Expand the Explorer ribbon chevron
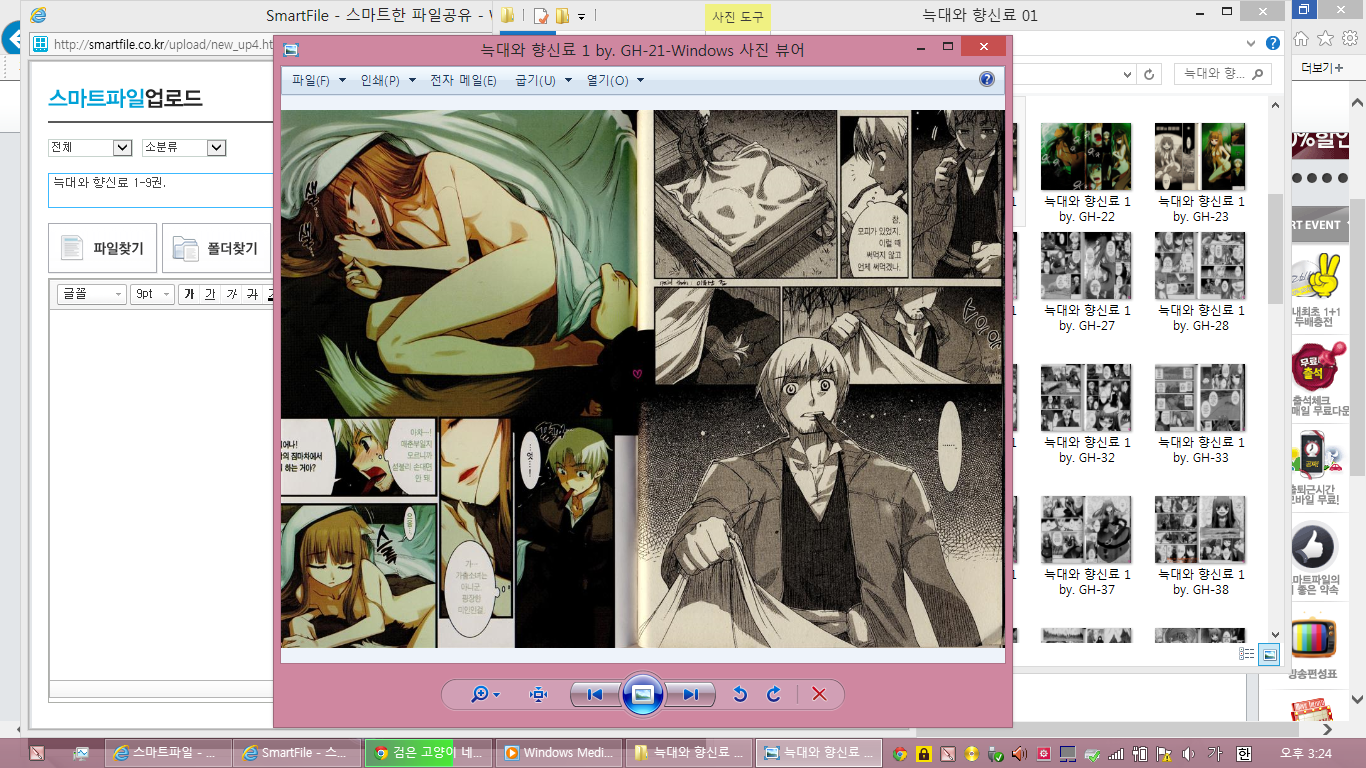The height and width of the screenshot is (768, 1366). 1249,44
